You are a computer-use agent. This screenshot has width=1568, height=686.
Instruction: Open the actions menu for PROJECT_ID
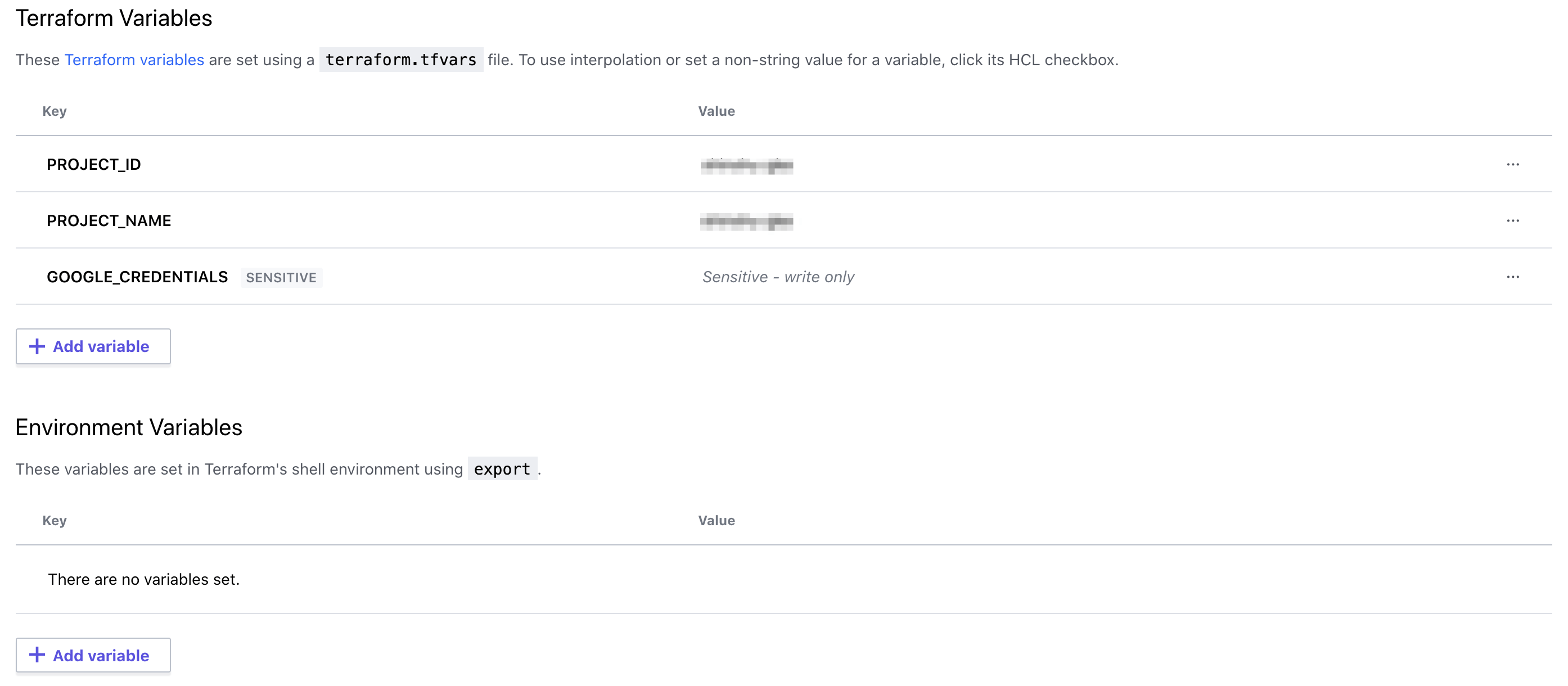point(1513,164)
